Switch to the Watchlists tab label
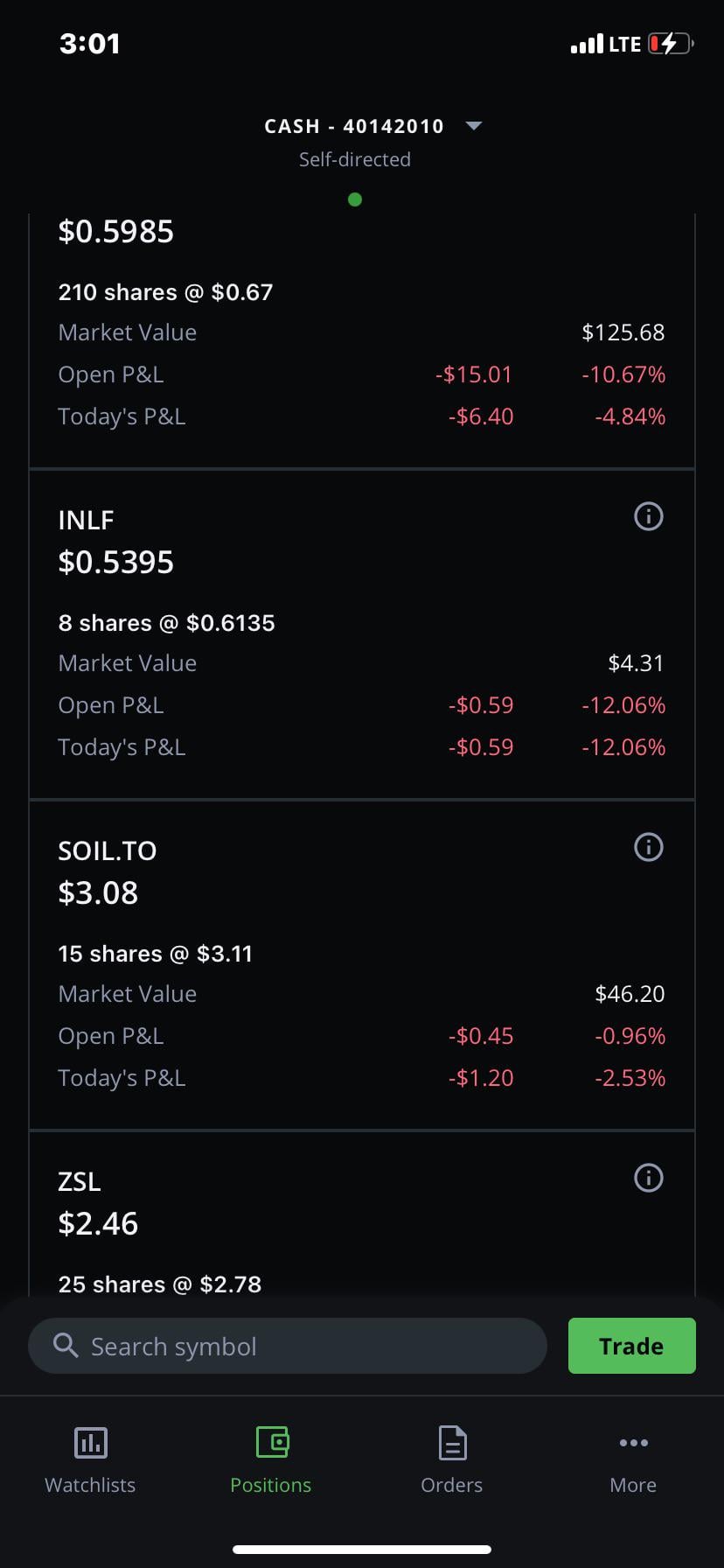Image resolution: width=724 pixels, height=1568 pixels. pos(90,1485)
